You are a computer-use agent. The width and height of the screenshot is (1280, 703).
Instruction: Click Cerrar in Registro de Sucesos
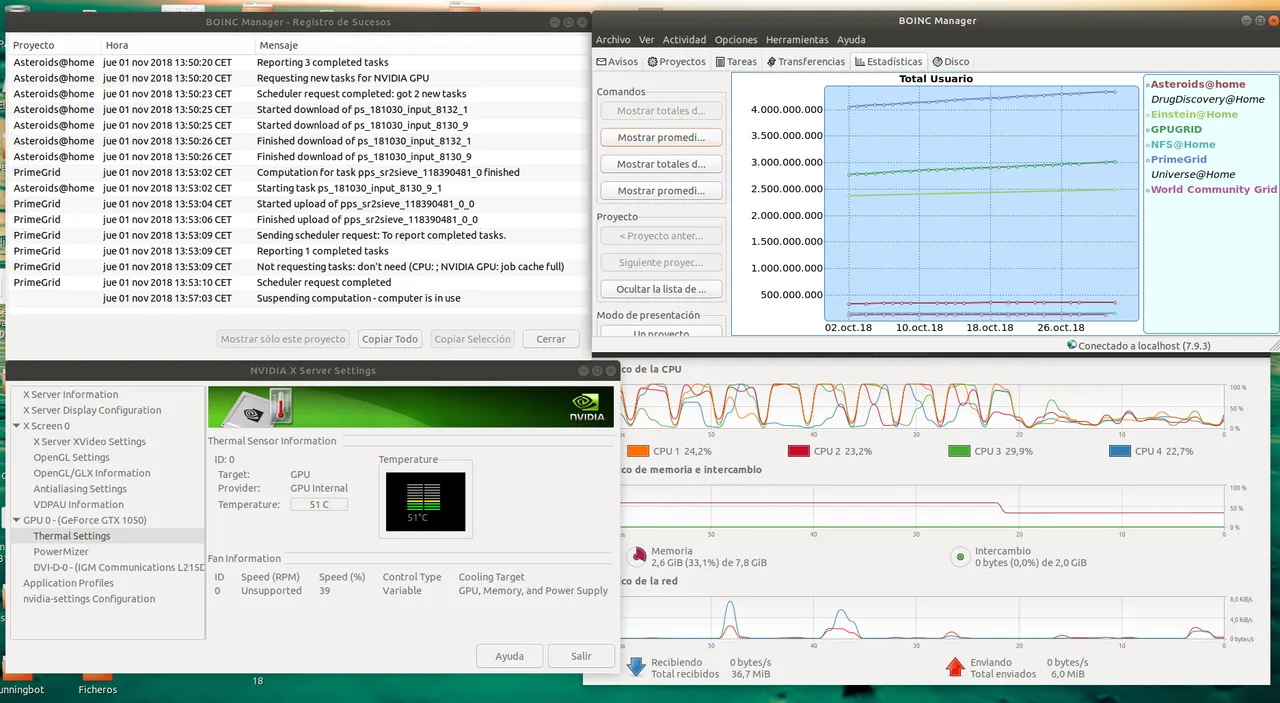click(x=551, y=339)
